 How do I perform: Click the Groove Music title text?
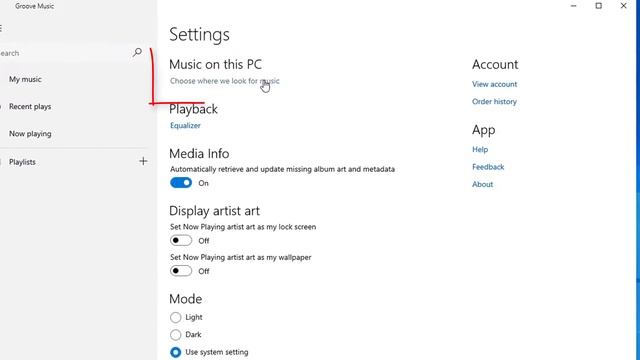pyautogui.click(x=35, y=6)
